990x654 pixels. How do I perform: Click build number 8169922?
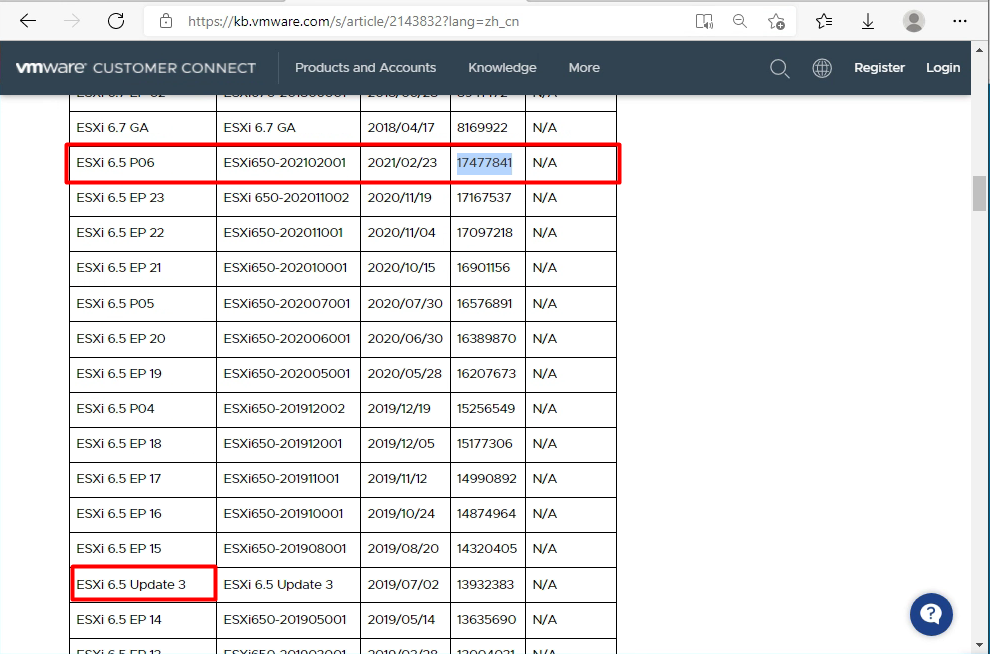pos(482,128)
